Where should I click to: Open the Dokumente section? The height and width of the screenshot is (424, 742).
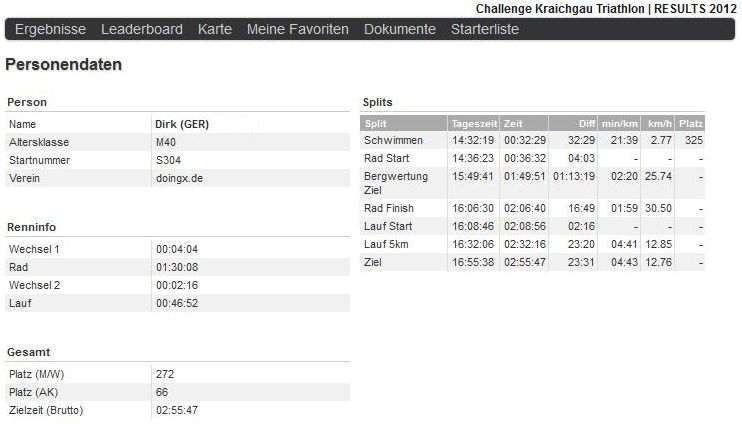(400, 30)
